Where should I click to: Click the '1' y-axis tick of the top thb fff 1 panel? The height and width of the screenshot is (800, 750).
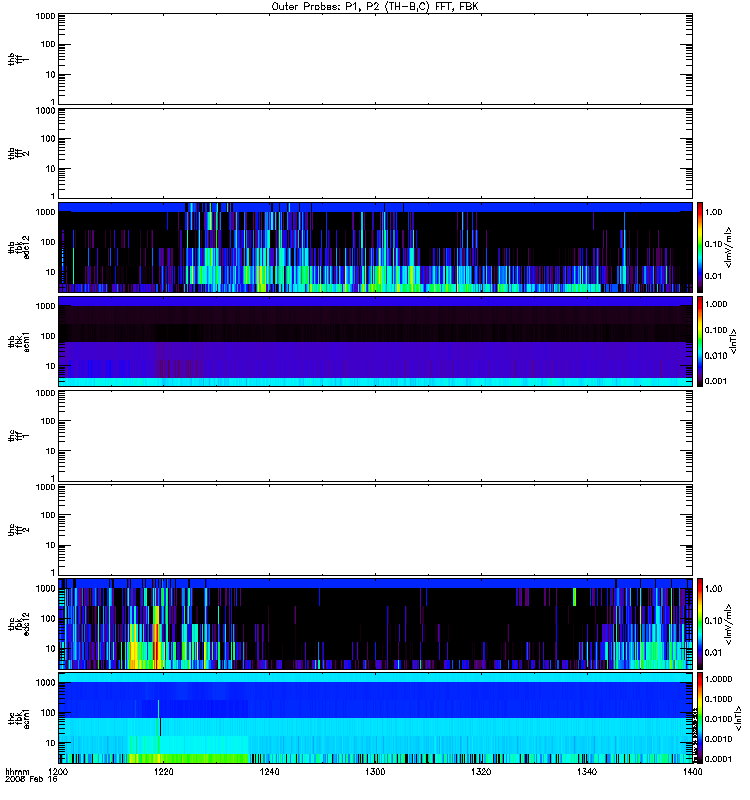53,102
